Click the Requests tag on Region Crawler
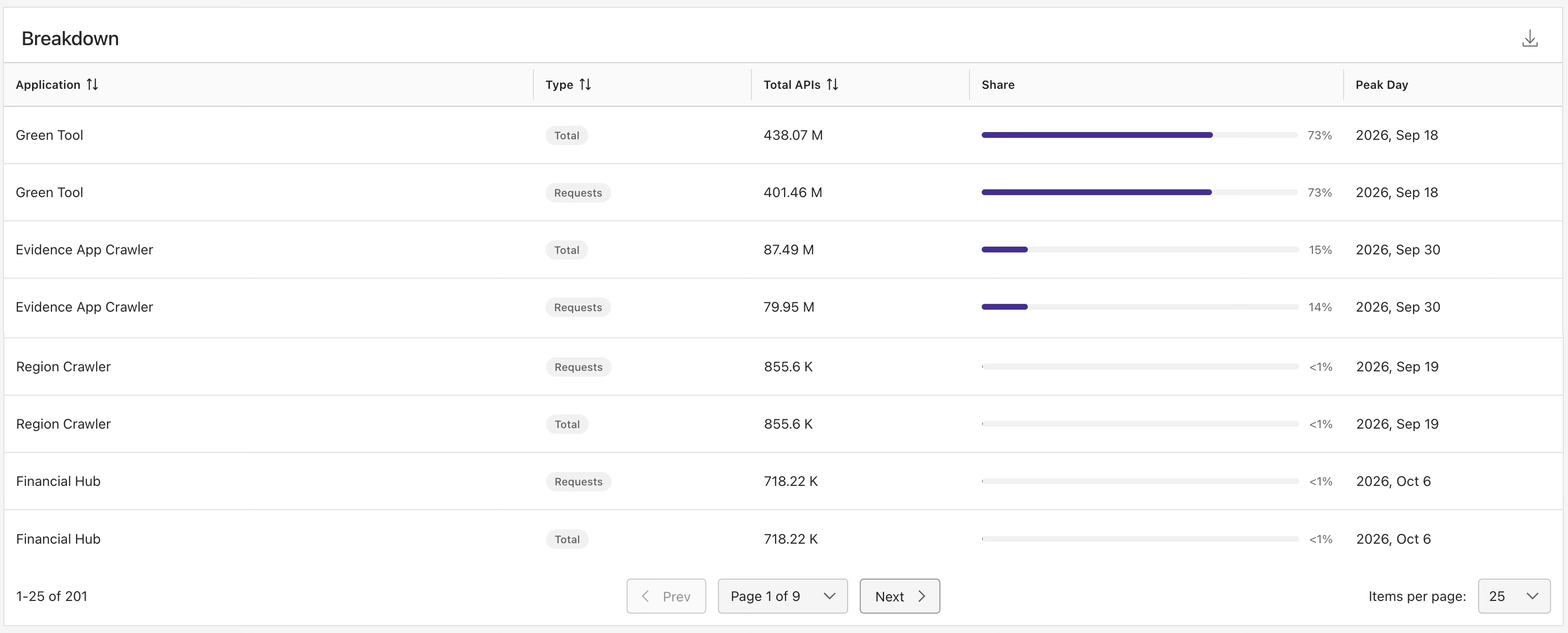Viewport: 1568px width, 633px height. [578, 366]
